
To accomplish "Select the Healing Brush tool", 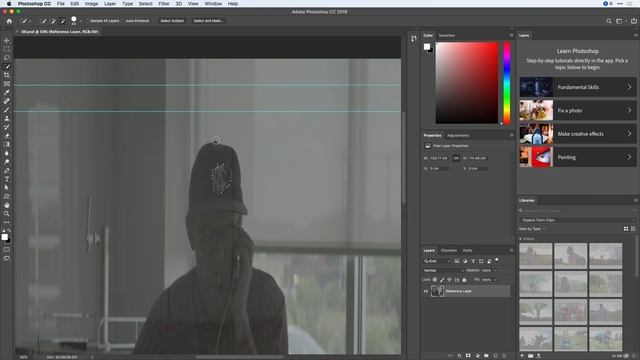I will (7, 101).
